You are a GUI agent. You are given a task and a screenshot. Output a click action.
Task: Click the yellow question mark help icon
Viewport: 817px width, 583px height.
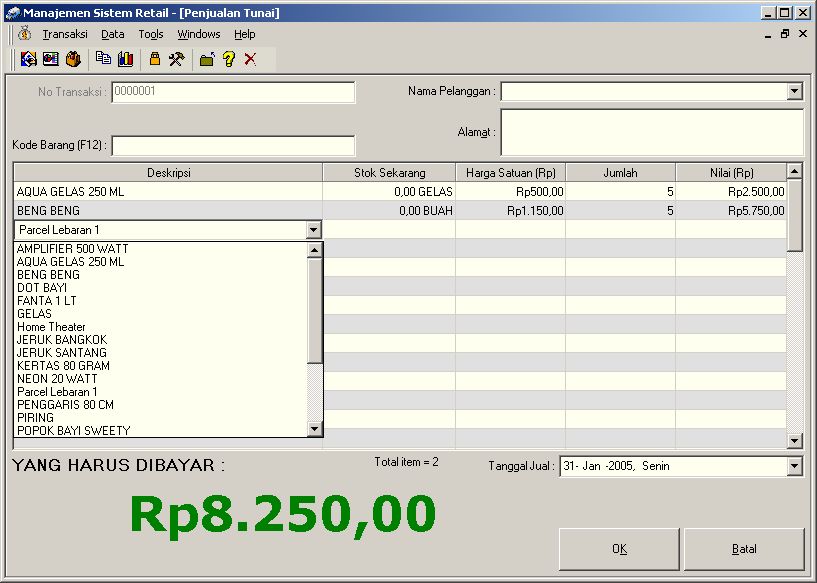tap(229, 59)
